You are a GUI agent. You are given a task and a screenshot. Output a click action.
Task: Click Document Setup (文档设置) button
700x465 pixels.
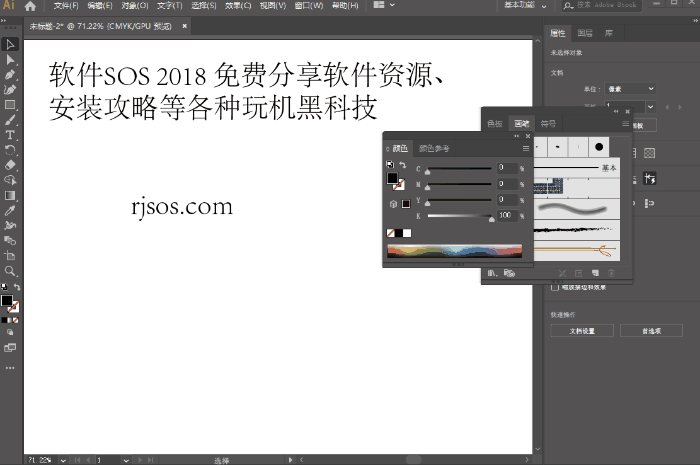[x=582, y=331]
